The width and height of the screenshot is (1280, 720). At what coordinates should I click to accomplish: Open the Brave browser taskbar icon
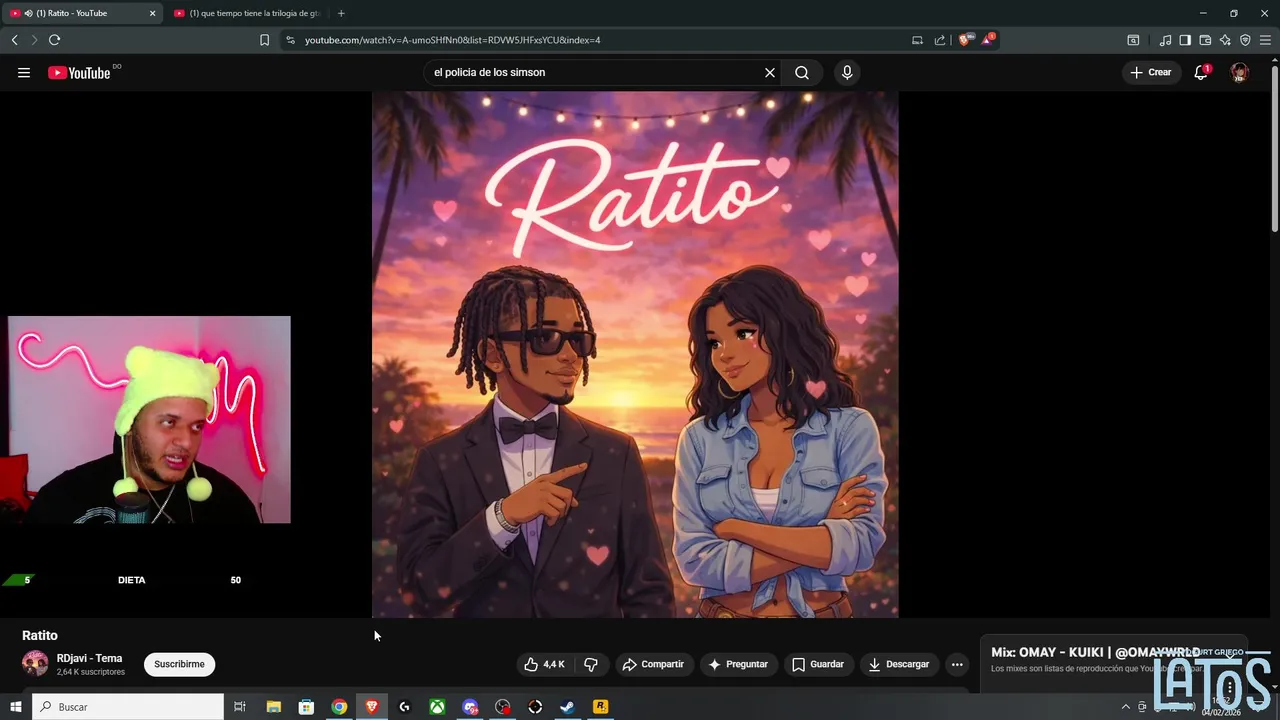click(x=372, y=707)
